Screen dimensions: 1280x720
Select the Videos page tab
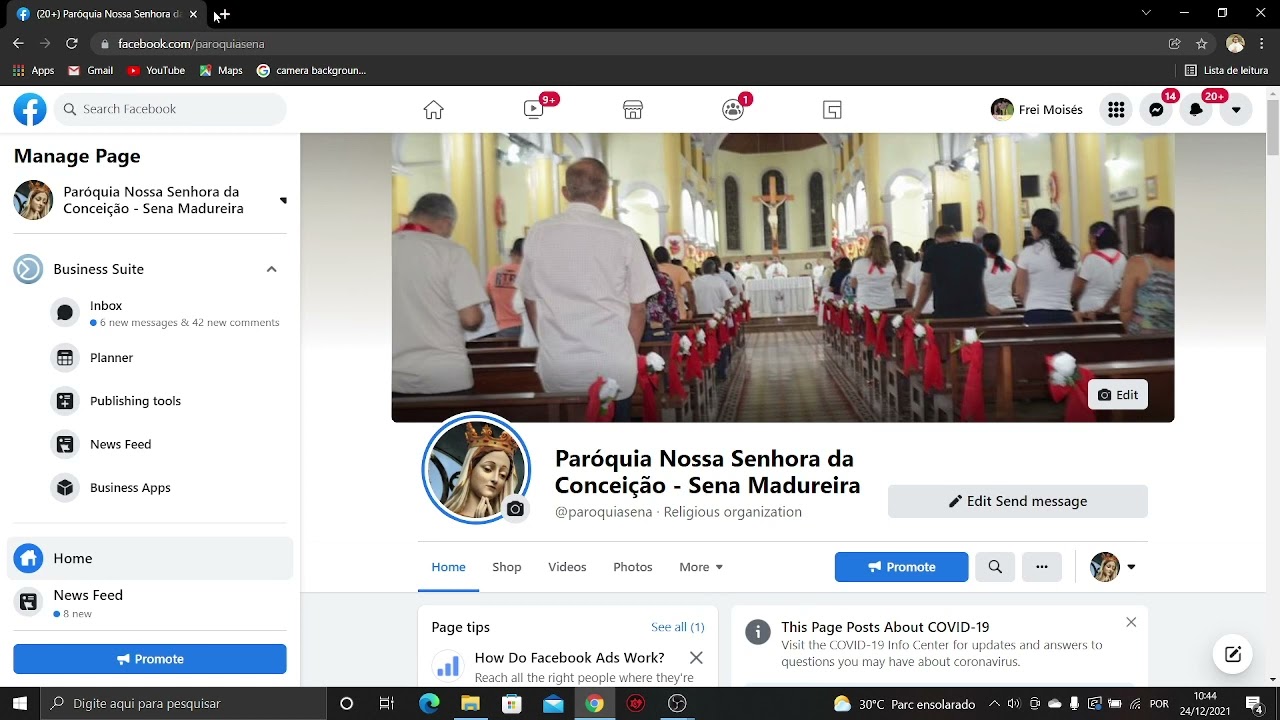[567, 567]
